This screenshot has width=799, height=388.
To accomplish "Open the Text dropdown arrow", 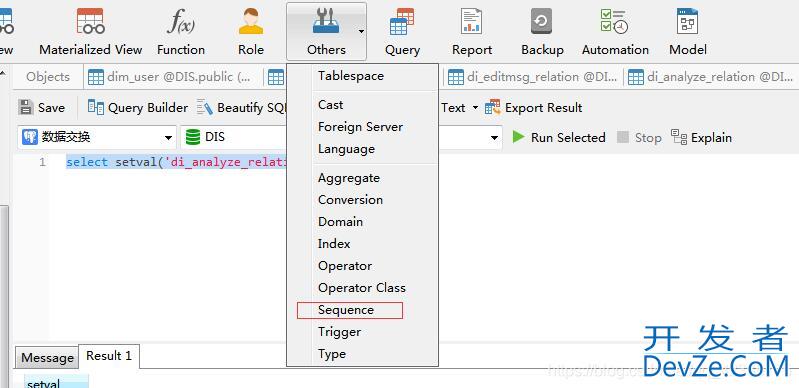I will [475, 108].
